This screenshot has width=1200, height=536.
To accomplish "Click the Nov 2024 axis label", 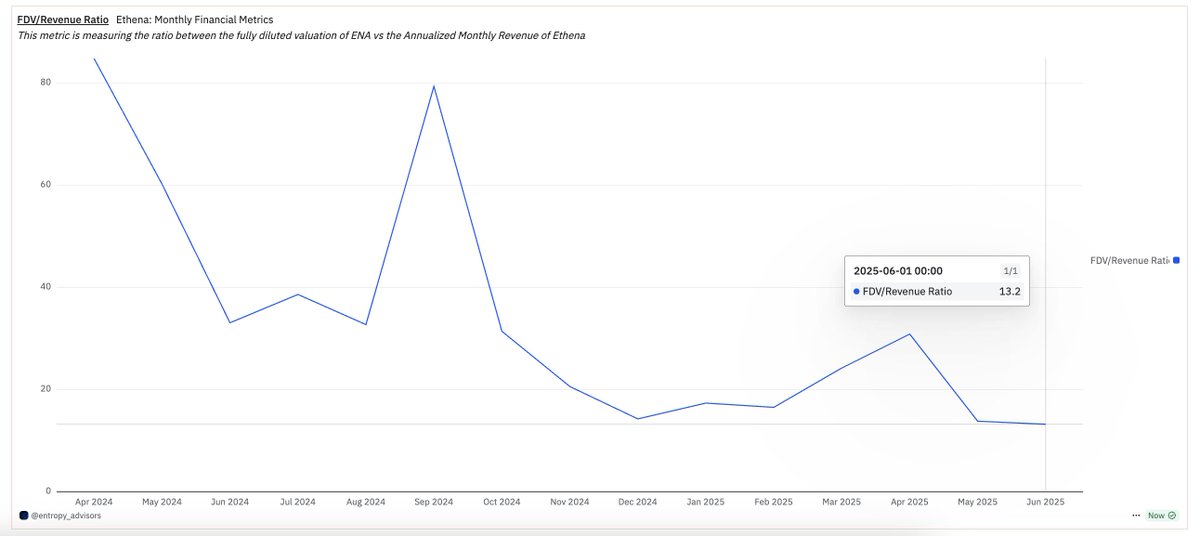I will point(570,502).
